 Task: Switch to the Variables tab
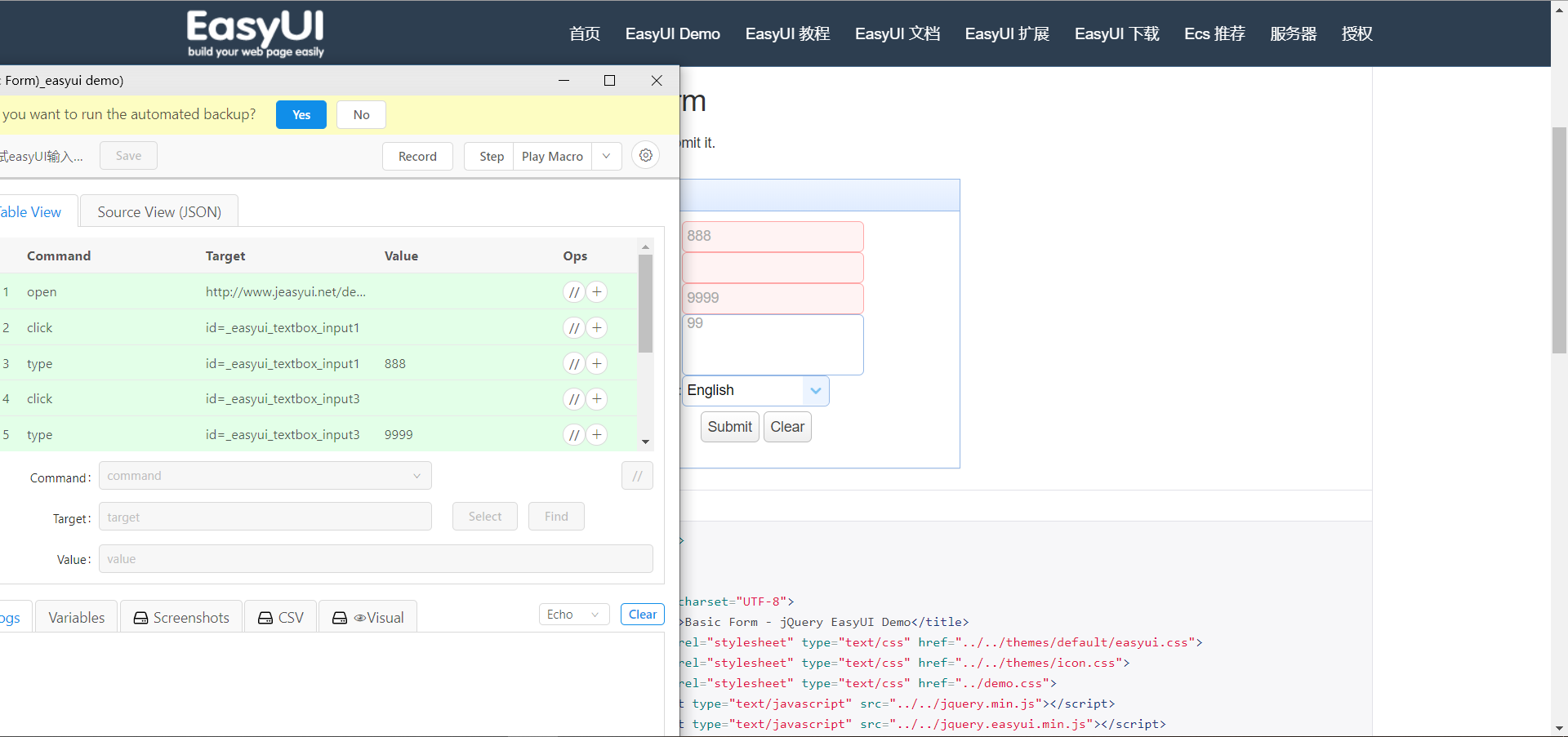pos(76,617)
